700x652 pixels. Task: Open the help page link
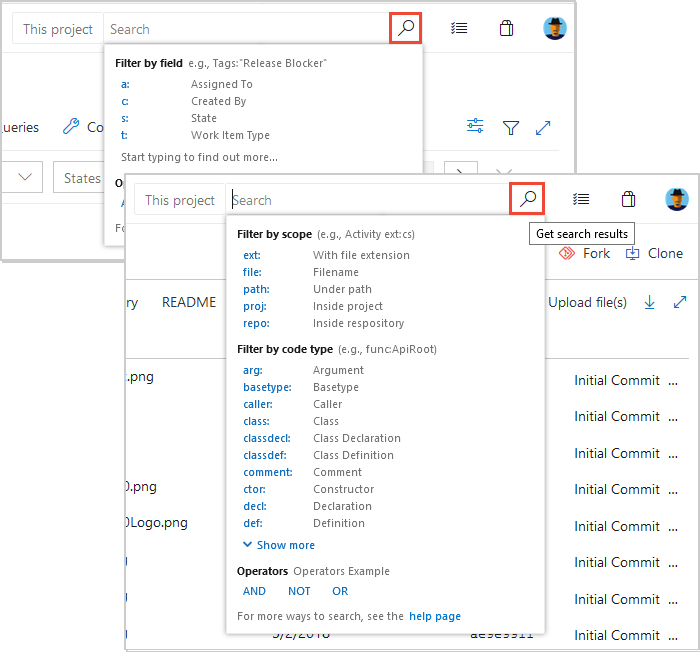pos(435,616)
